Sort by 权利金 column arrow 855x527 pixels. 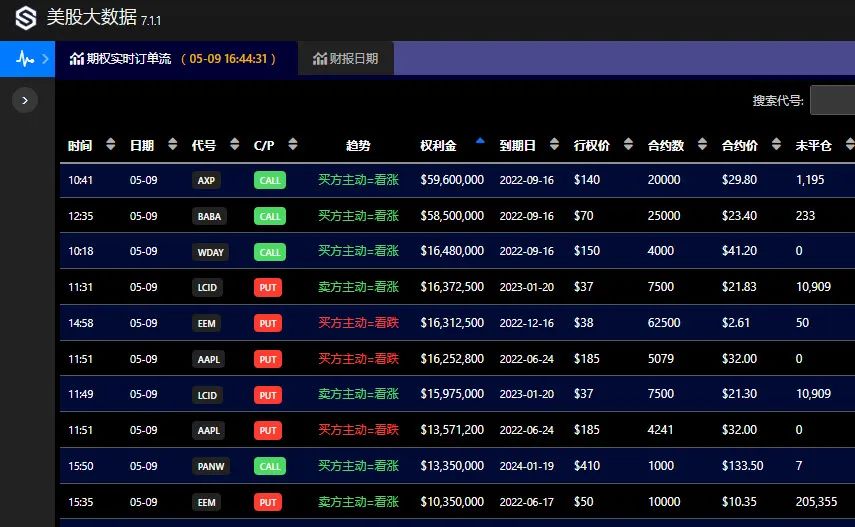pos(480,142)
